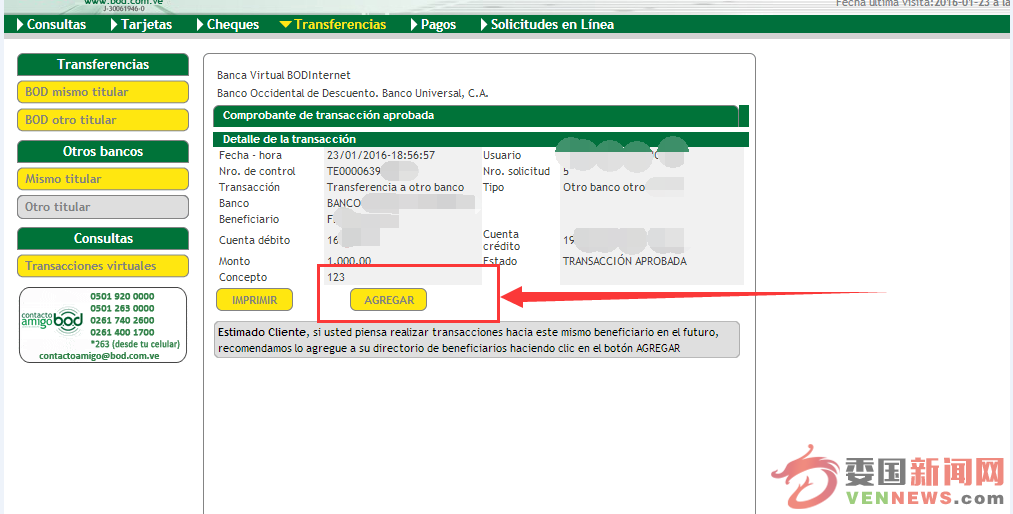Click the 'Comprobante de transacción aprobada' header
This screenshot has height=514, width=1013.
pyautogui.click(x=328, y=116)
